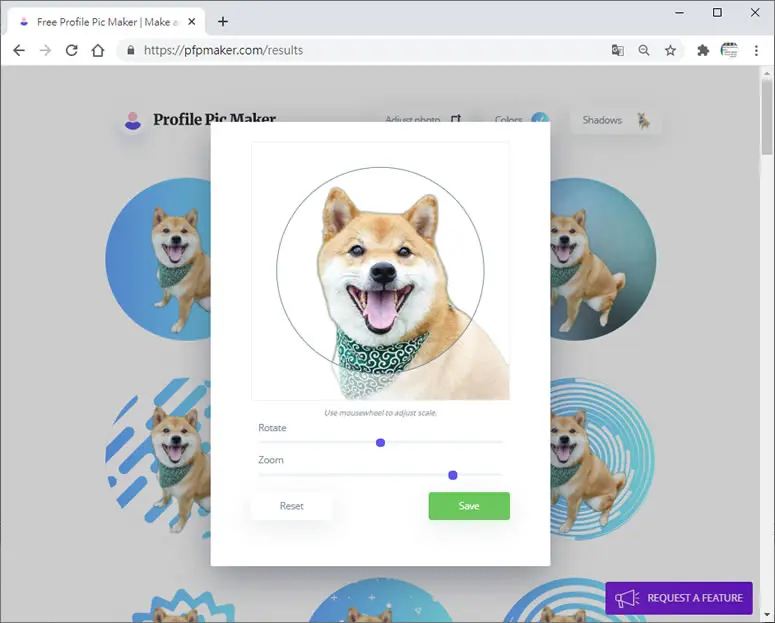Click the browser back arrow
Viewport: 775px width, 623px height.
[x=19, y=50]
